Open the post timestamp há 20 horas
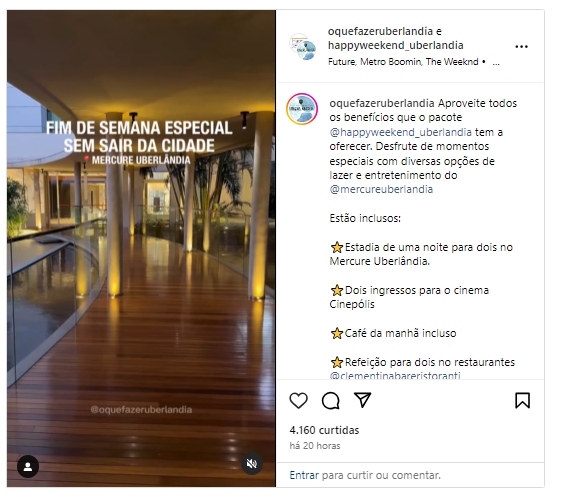 point(315,446)
